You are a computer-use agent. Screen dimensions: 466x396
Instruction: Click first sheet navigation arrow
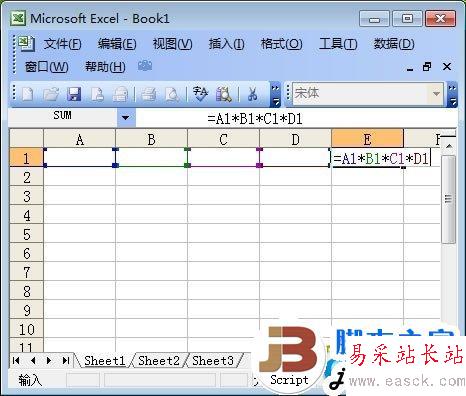16,360
